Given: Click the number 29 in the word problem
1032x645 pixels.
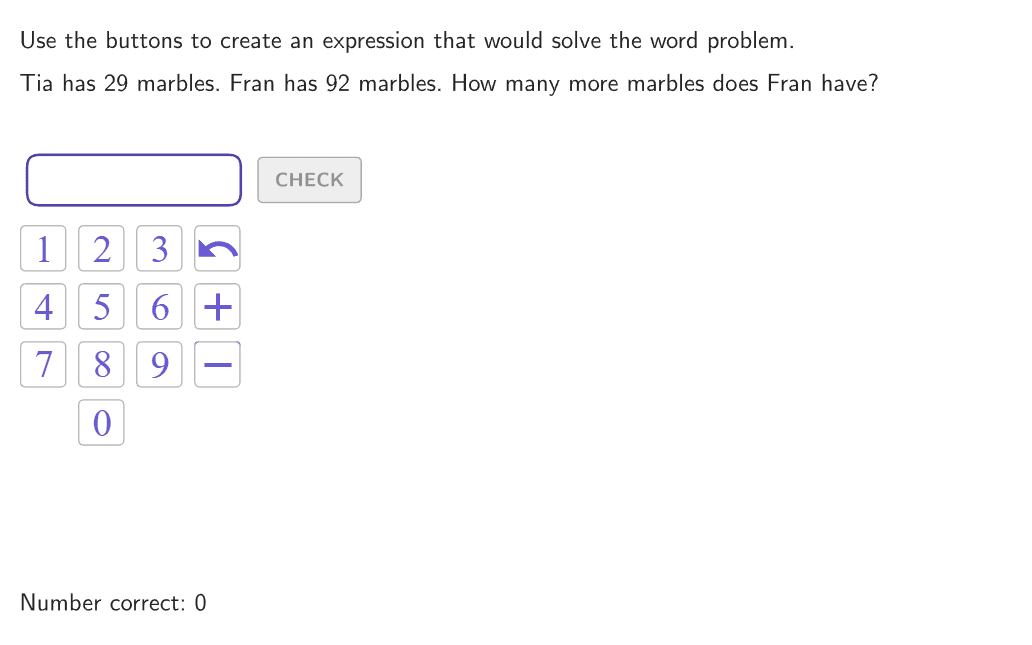Looking at the screenshot, I should click(116, 84).
